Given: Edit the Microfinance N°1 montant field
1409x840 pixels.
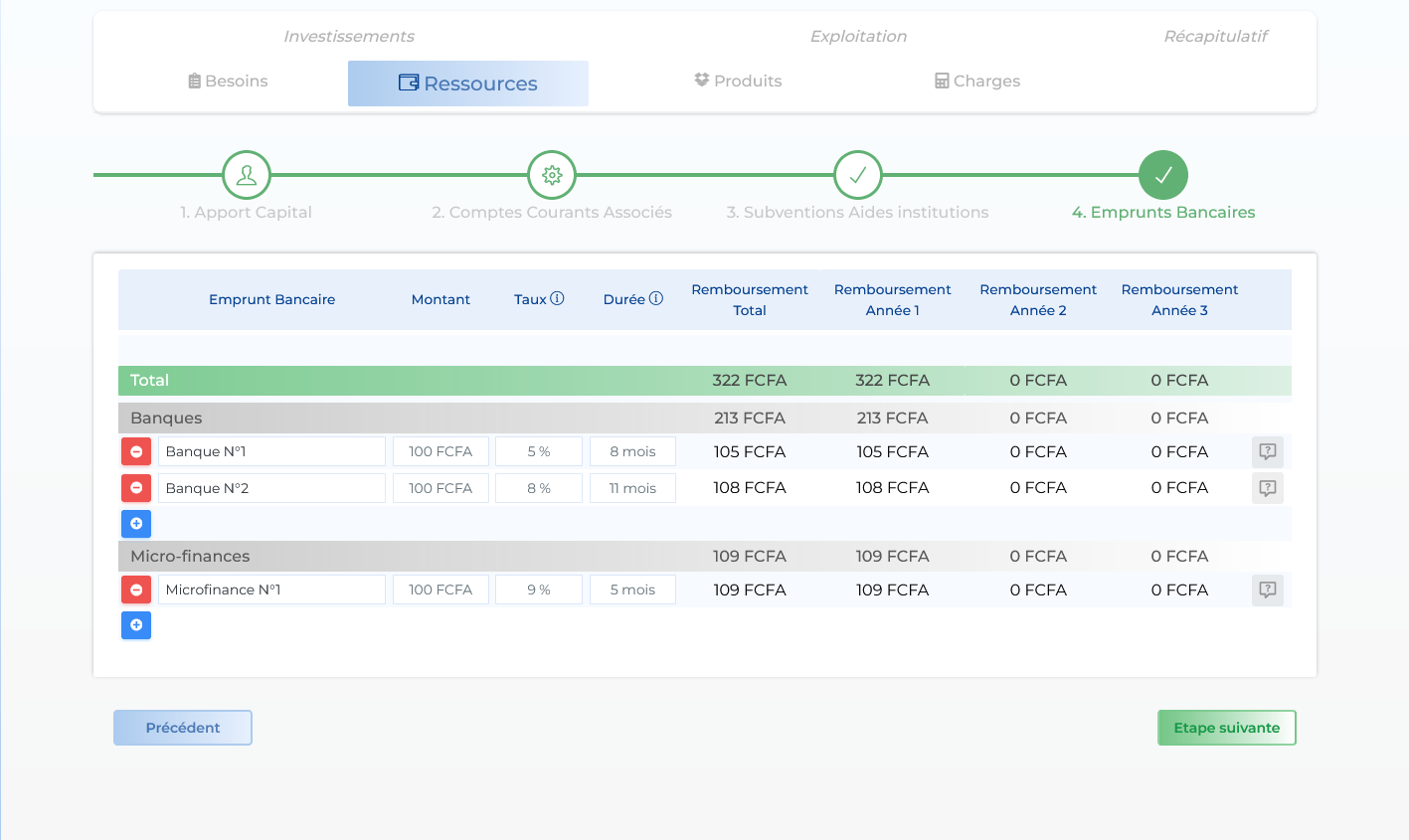Looking at the screenshot, I should (x=440, y=589).
